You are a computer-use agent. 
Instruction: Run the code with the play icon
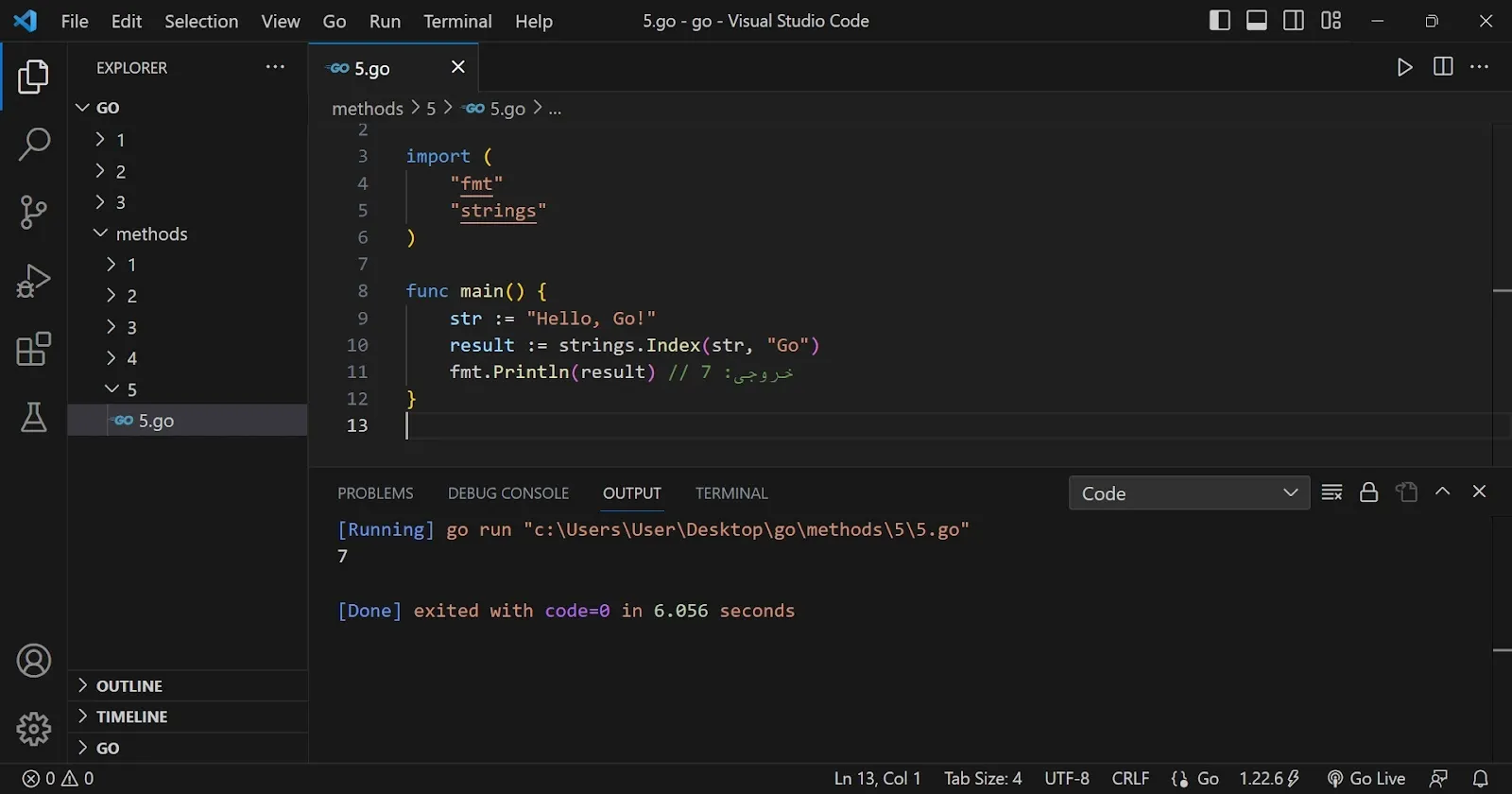(1405, 67)
